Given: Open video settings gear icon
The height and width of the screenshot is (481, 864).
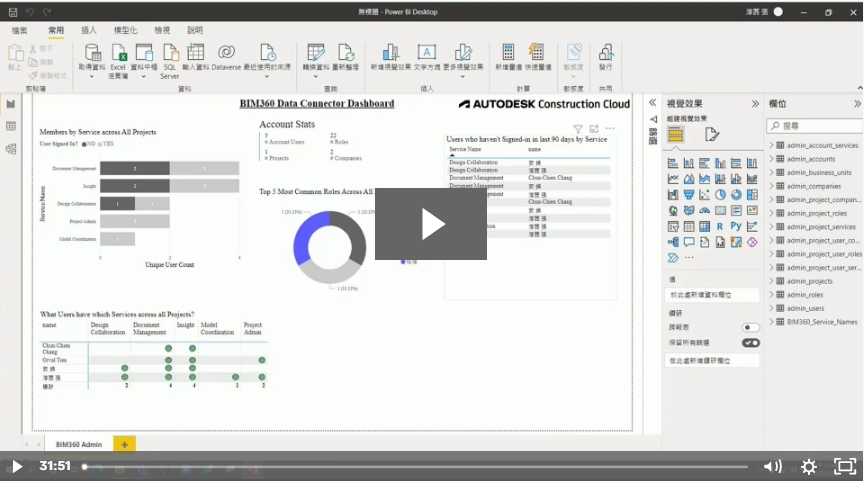Looking at the screenshot, I should 808,467.
